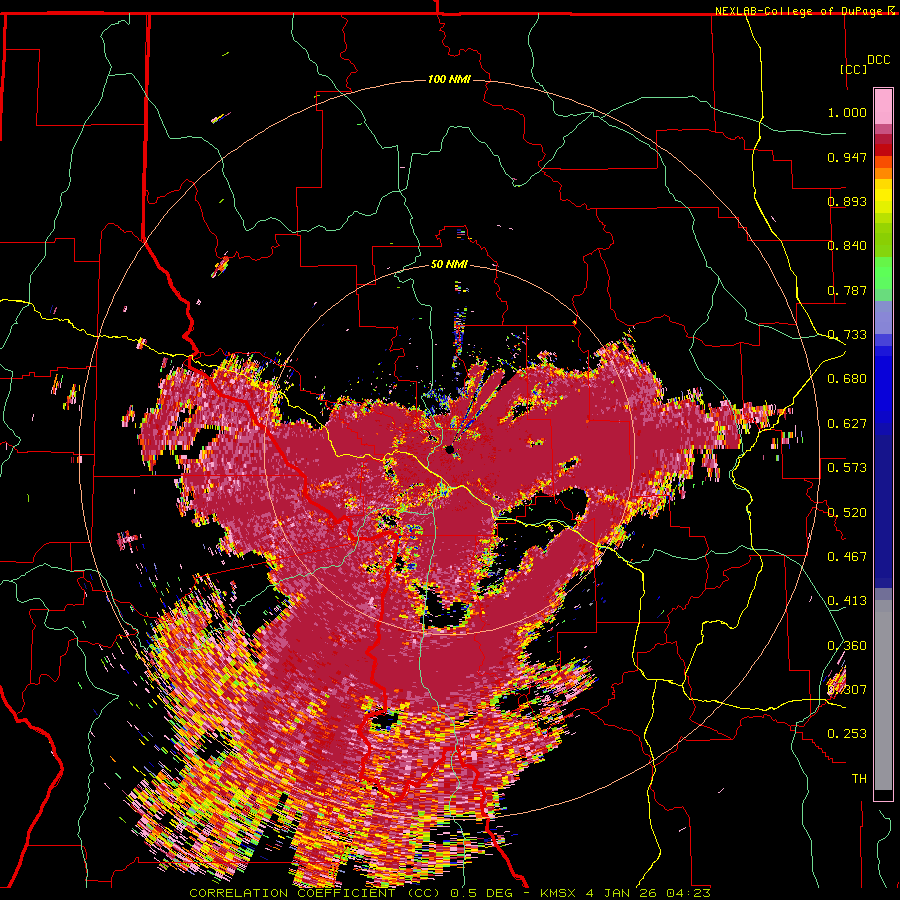Viewport: 900px width, 900px height.
Task: Click the 100 NMI range ring label
Action: tap(449, 79)
